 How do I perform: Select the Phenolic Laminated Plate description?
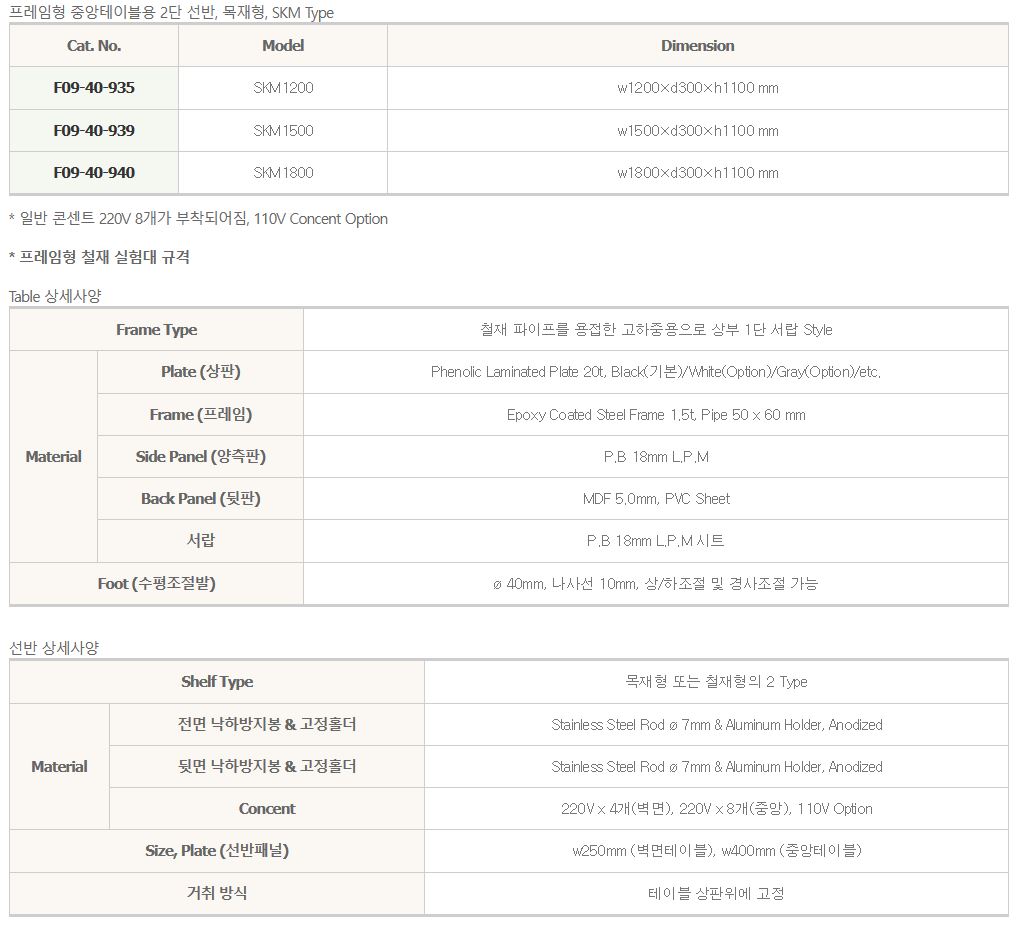click(x=655, y=372)
